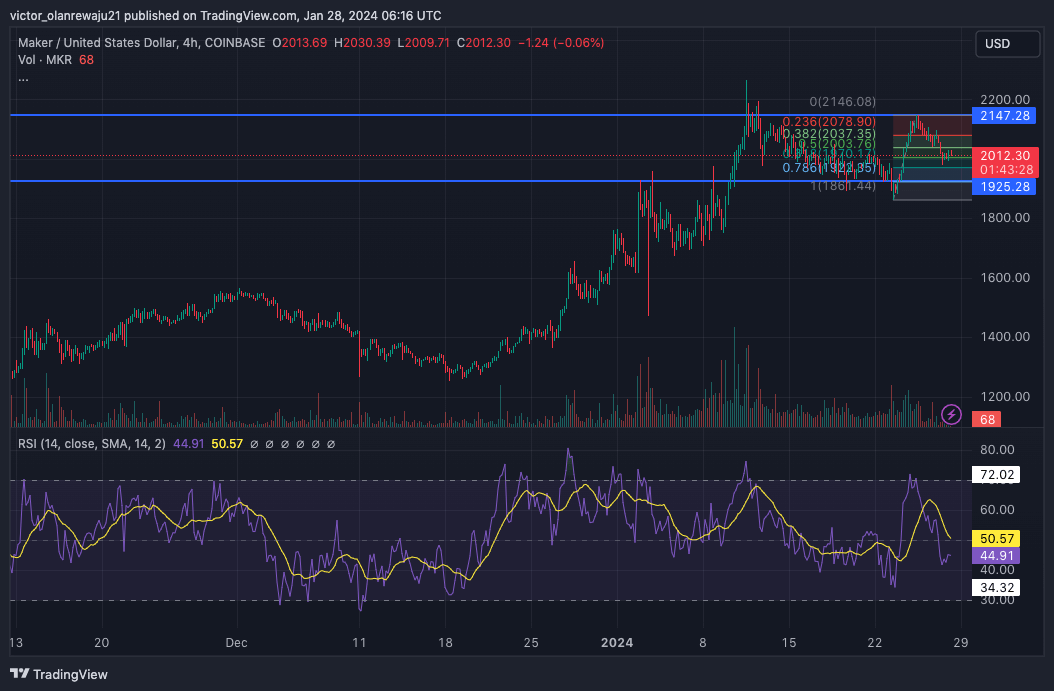Open the USD currency selector

coord(1006,43)
